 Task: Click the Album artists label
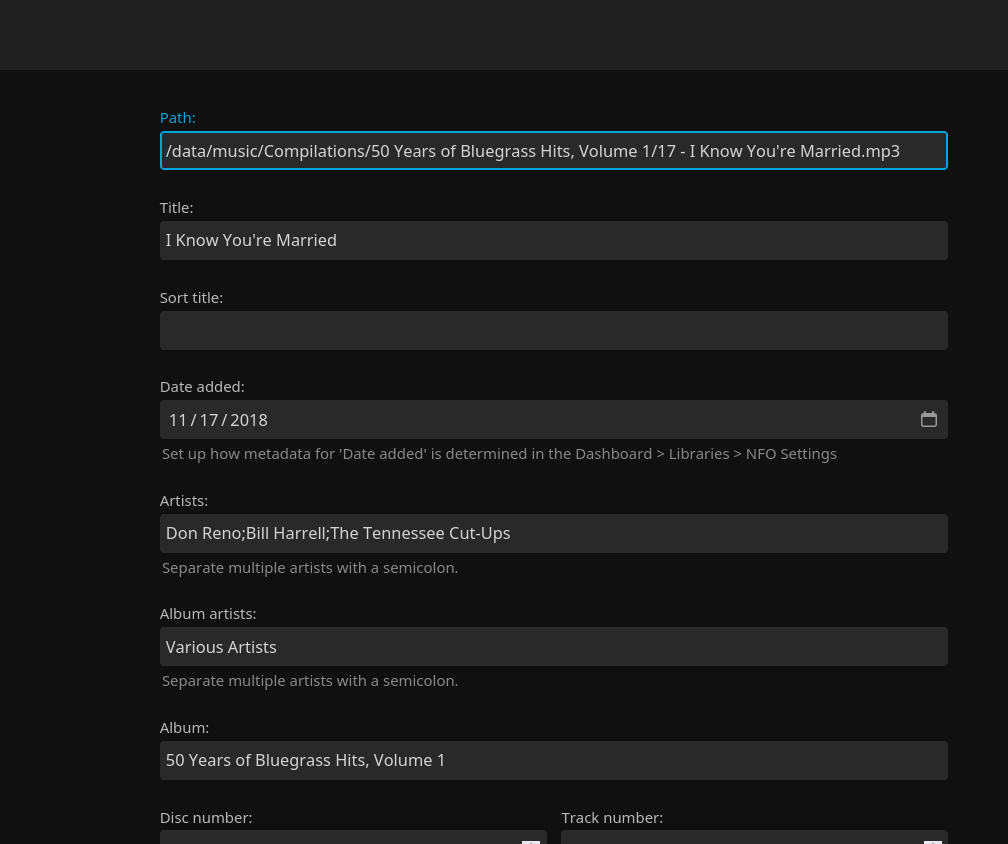[x=207, y=613]
